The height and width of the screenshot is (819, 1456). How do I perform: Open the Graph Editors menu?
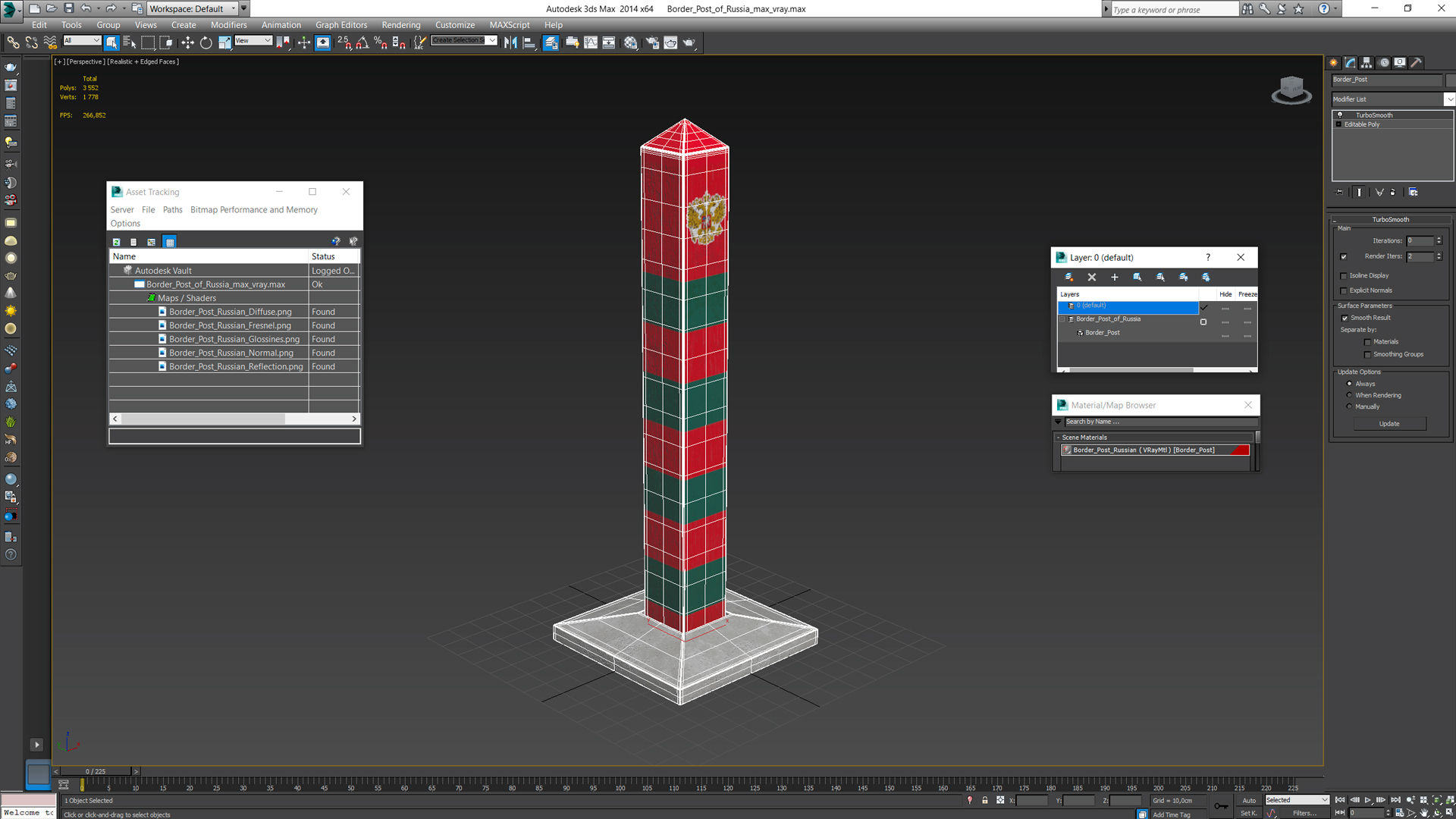pyautogui.click(x=341, y=25)
